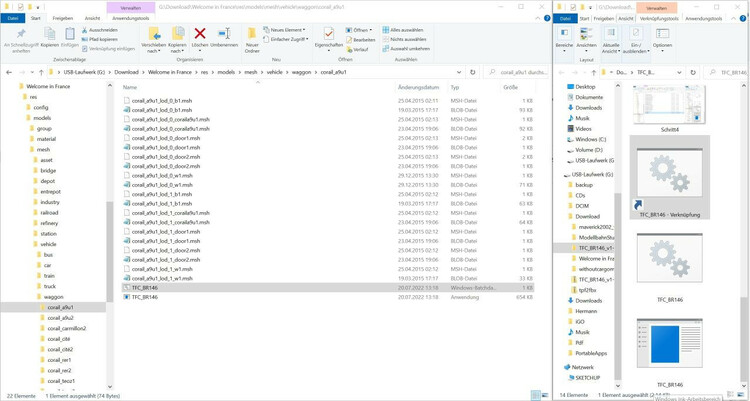Open help in the left Explorer window

tap(547, 18)
